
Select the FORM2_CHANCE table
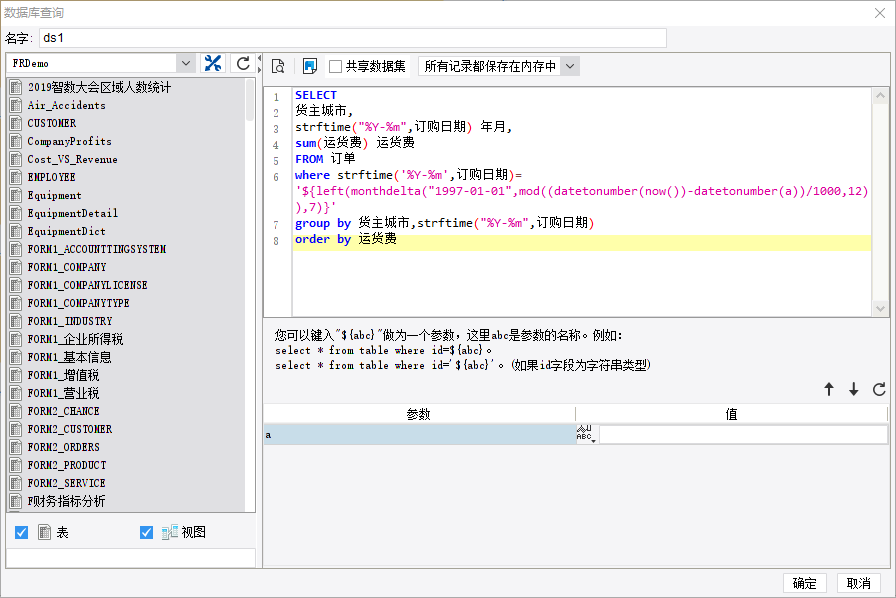[x=63, y=411]
